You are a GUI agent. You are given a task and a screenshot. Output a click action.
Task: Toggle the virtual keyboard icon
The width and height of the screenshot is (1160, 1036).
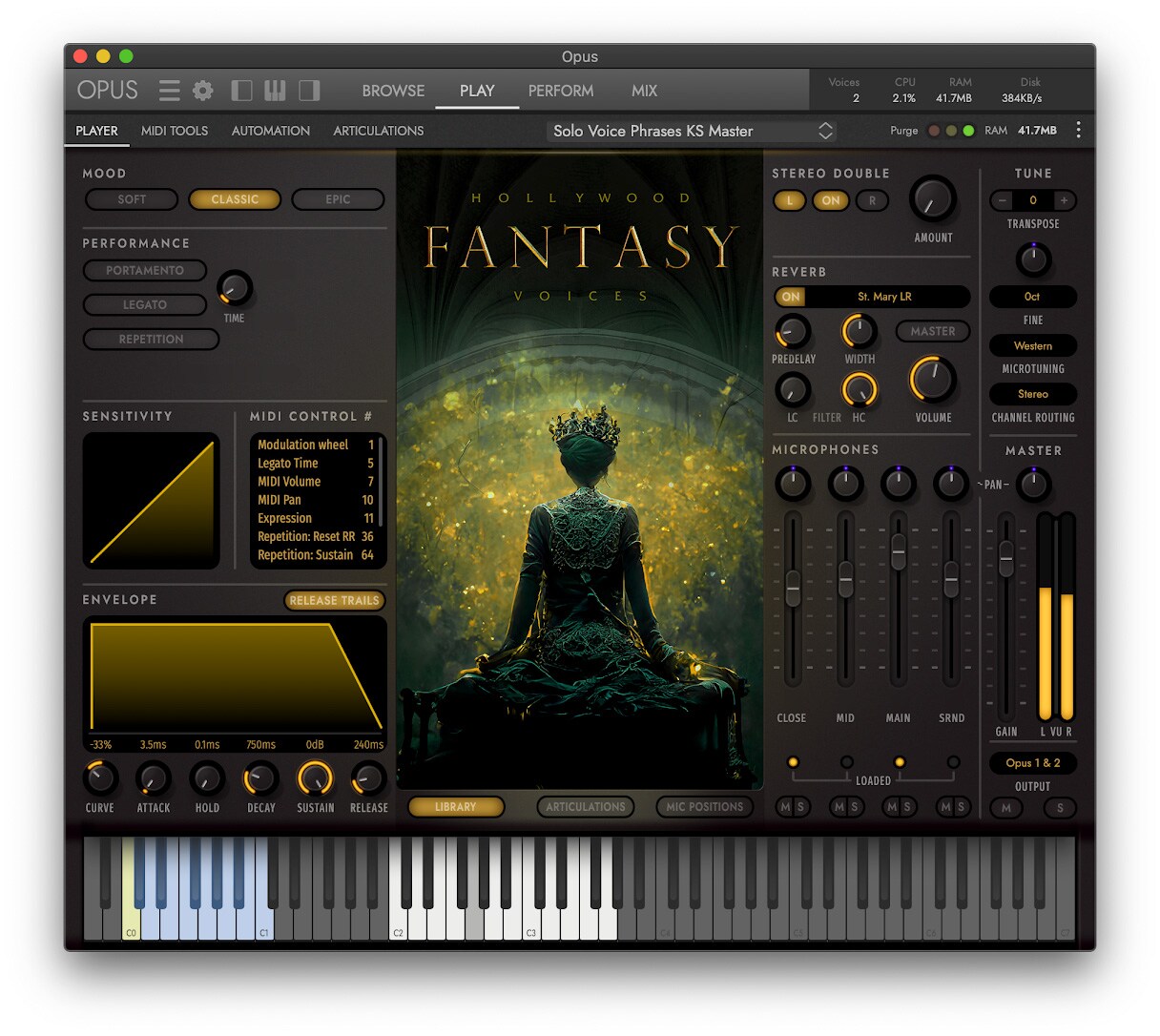point(275,91)
